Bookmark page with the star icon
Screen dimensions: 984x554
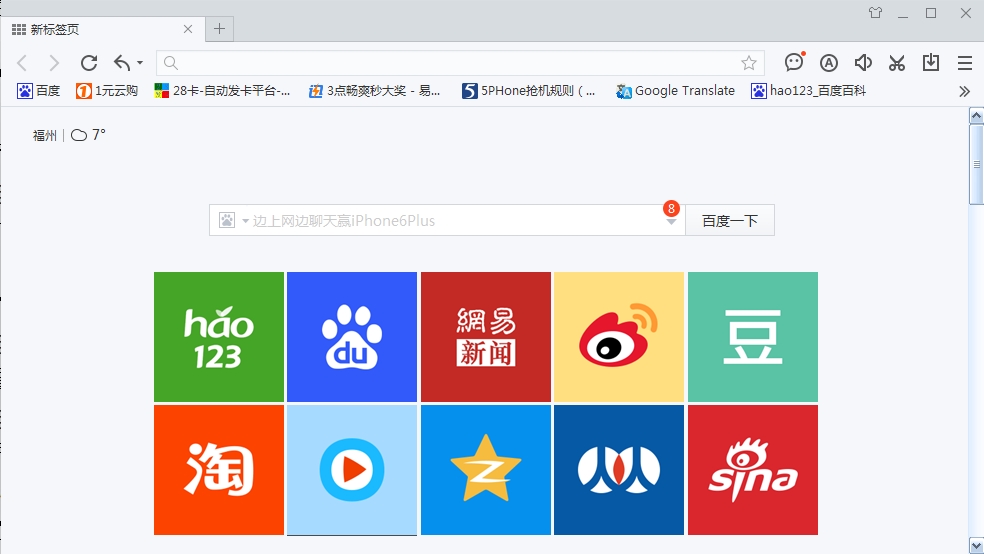click(x=749, y=63)
